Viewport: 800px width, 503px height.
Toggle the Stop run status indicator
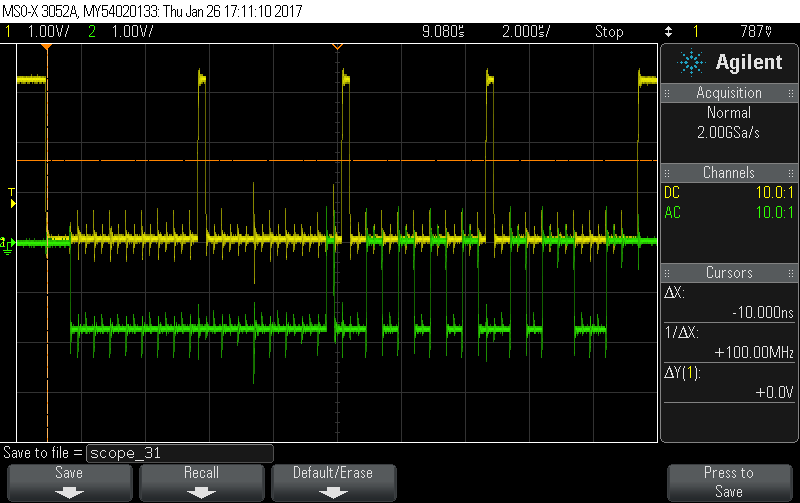(x=608, y=32)
